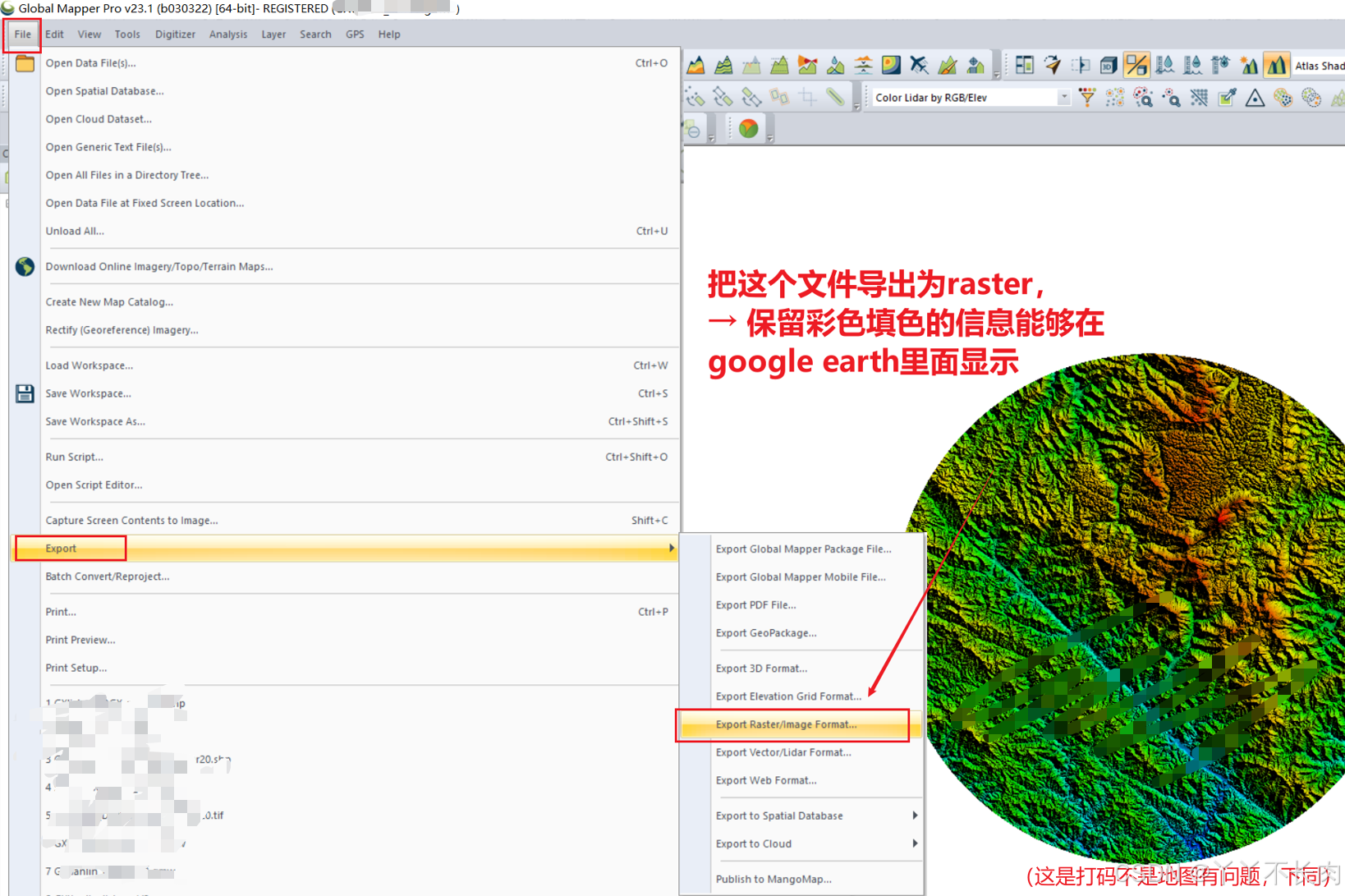This screenshot has height=896, width=1345.
Task: Open the analysis toolbar overflow arrow
Action: [997, 74]
